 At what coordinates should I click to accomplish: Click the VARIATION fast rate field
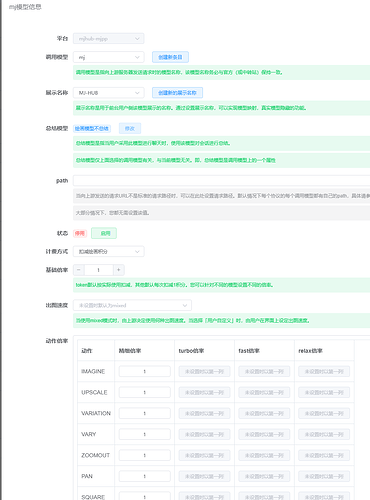(x=264, y=413)
